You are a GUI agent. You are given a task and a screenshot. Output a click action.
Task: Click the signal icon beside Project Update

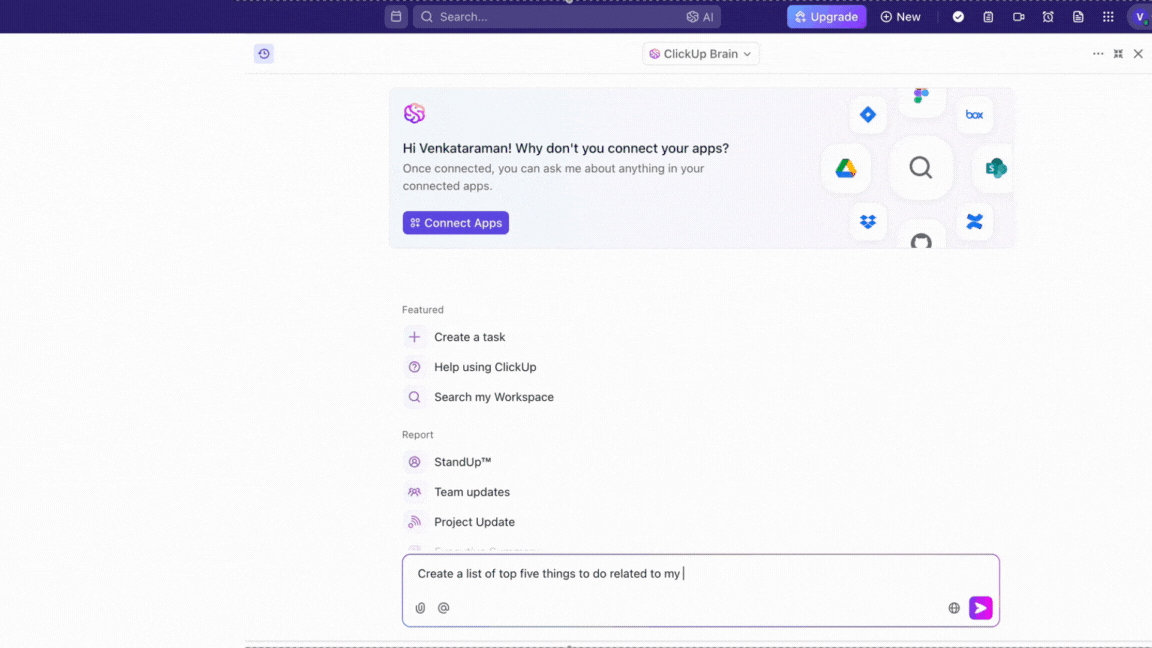[x=414, y=522]
